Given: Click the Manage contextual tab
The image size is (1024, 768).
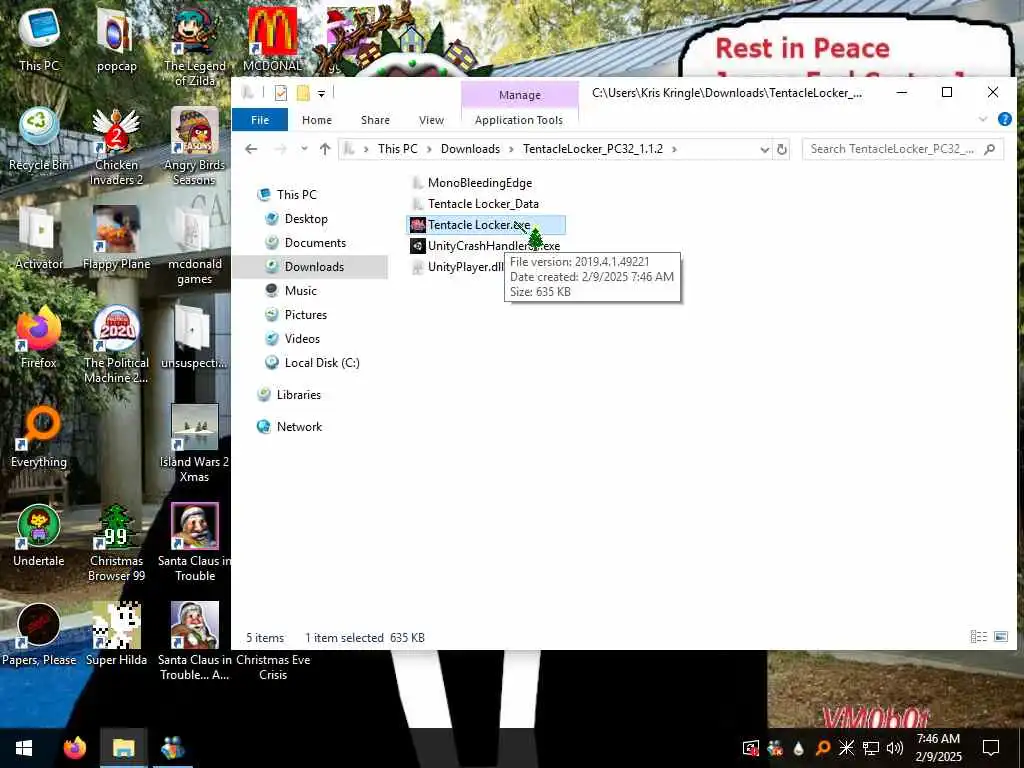Looking at the screenshot, I should coord(520,95).
